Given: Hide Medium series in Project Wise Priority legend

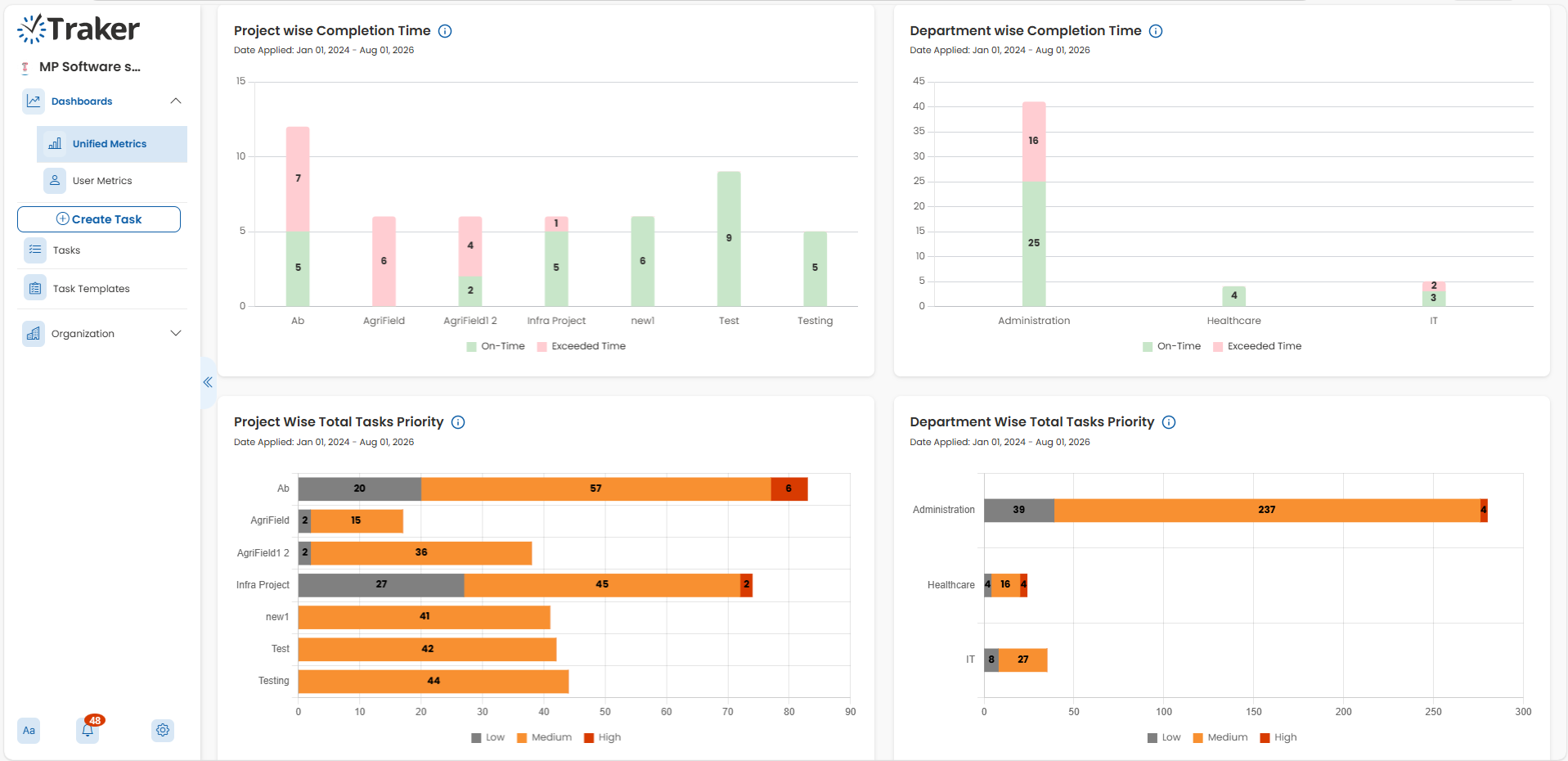Looking at the screenshot, I should [x=544, y=737].
